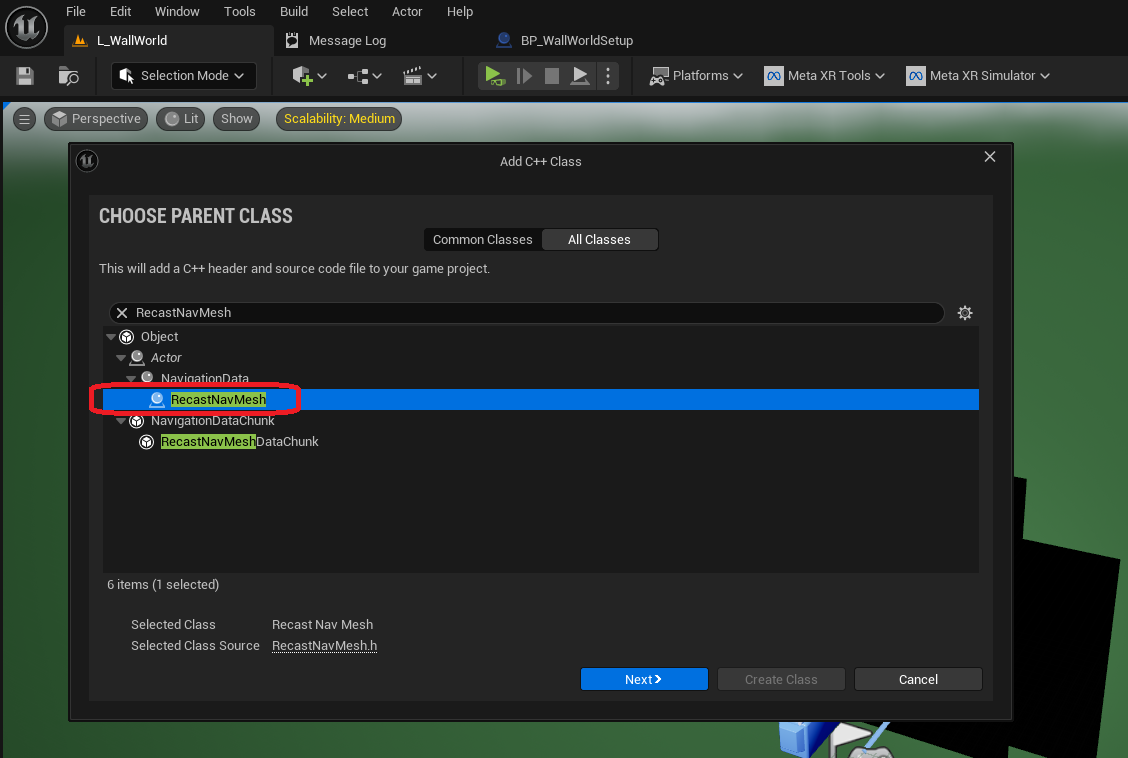This screenshot has height=758, width=1128.
Task: Open the Selection Mode dropdown
Action: tap(183, 76)
